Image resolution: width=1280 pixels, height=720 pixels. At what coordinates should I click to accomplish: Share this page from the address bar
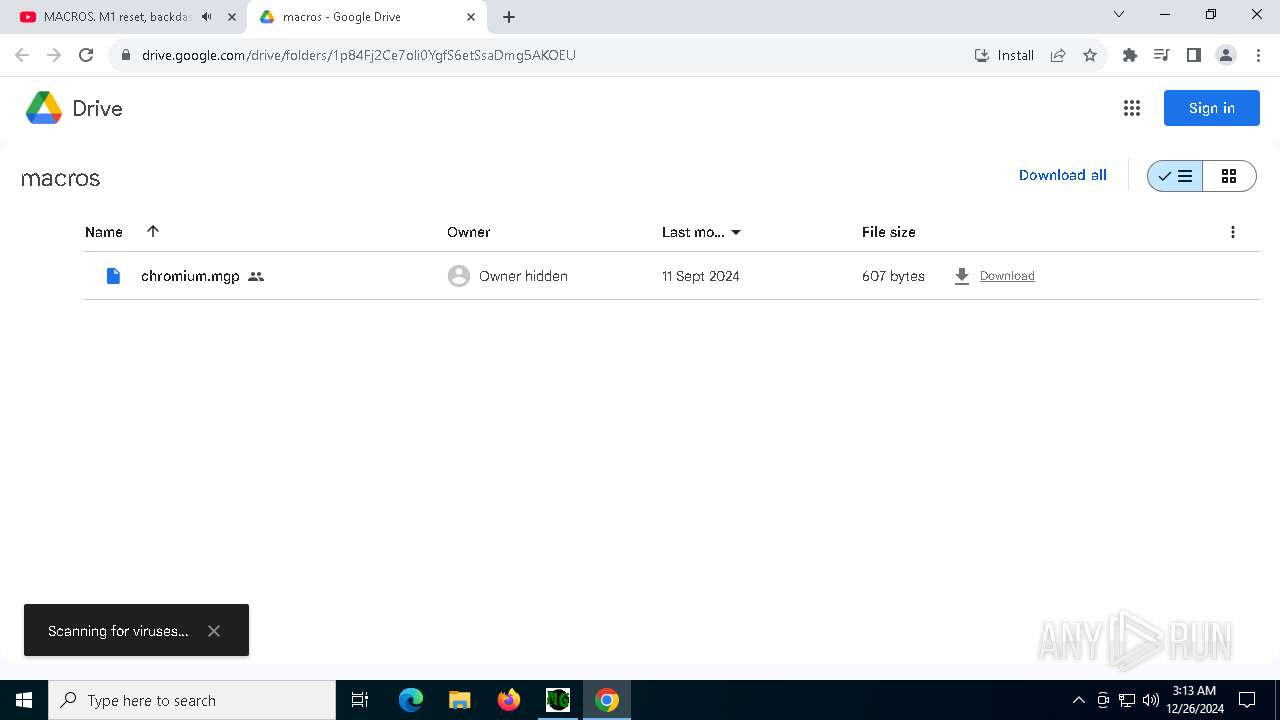pos(1058,55)
